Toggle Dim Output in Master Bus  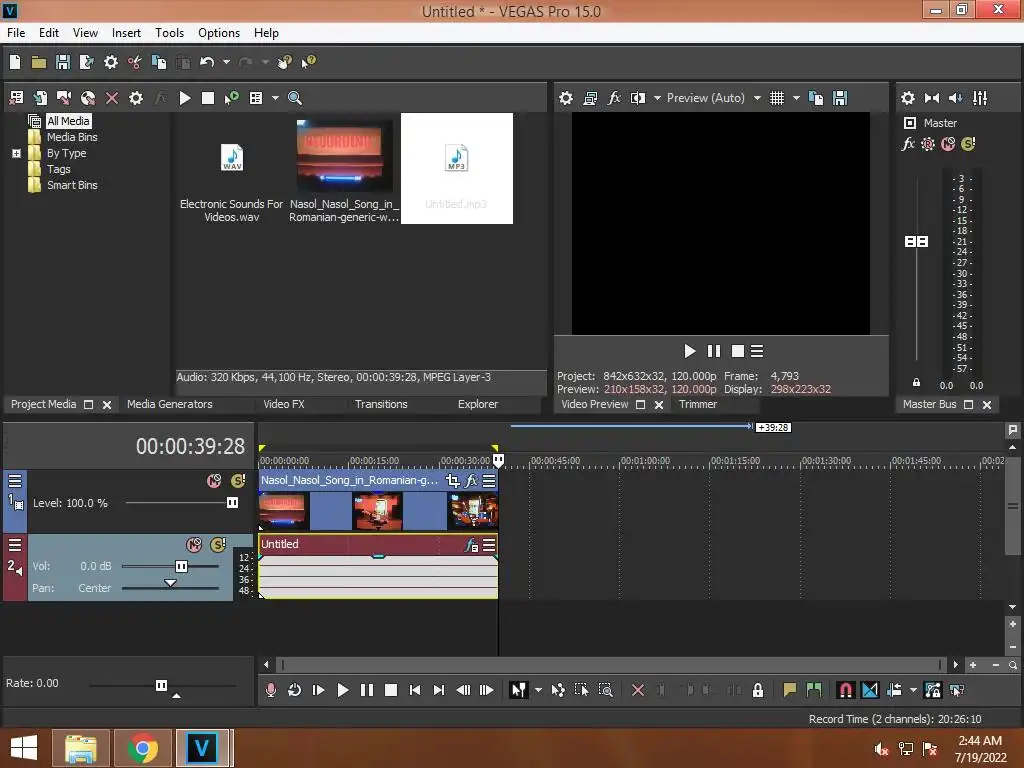[x=955, y=98]
